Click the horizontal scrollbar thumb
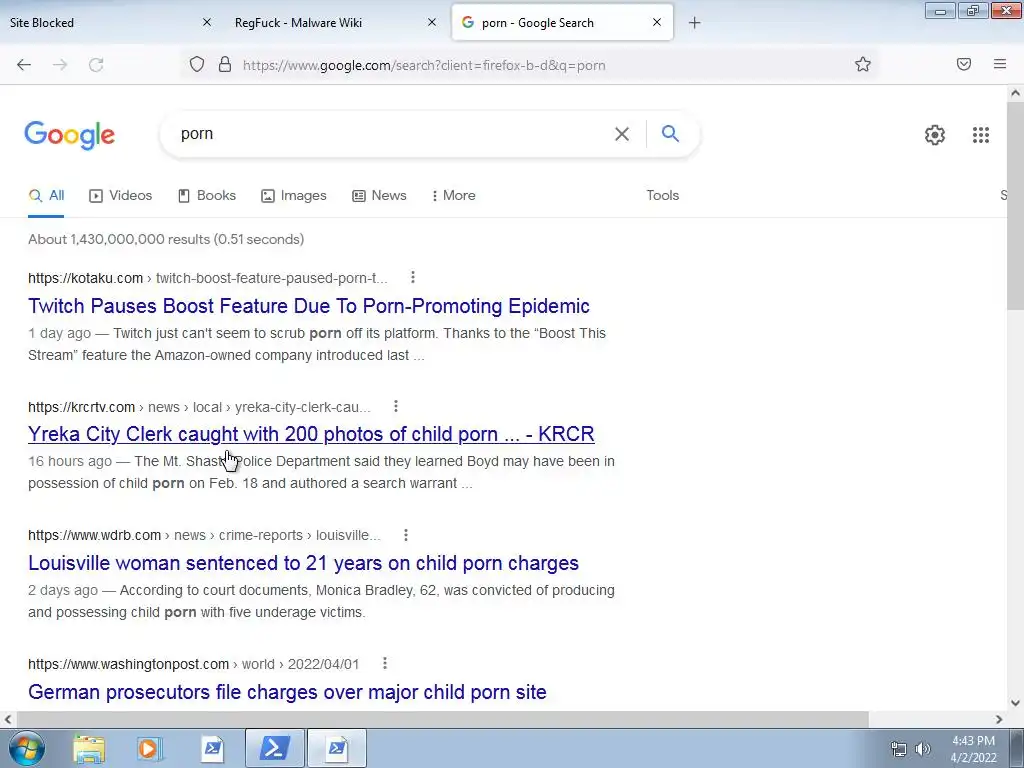The width and height of the screenshot is (1024, 768). pos(441,719)
